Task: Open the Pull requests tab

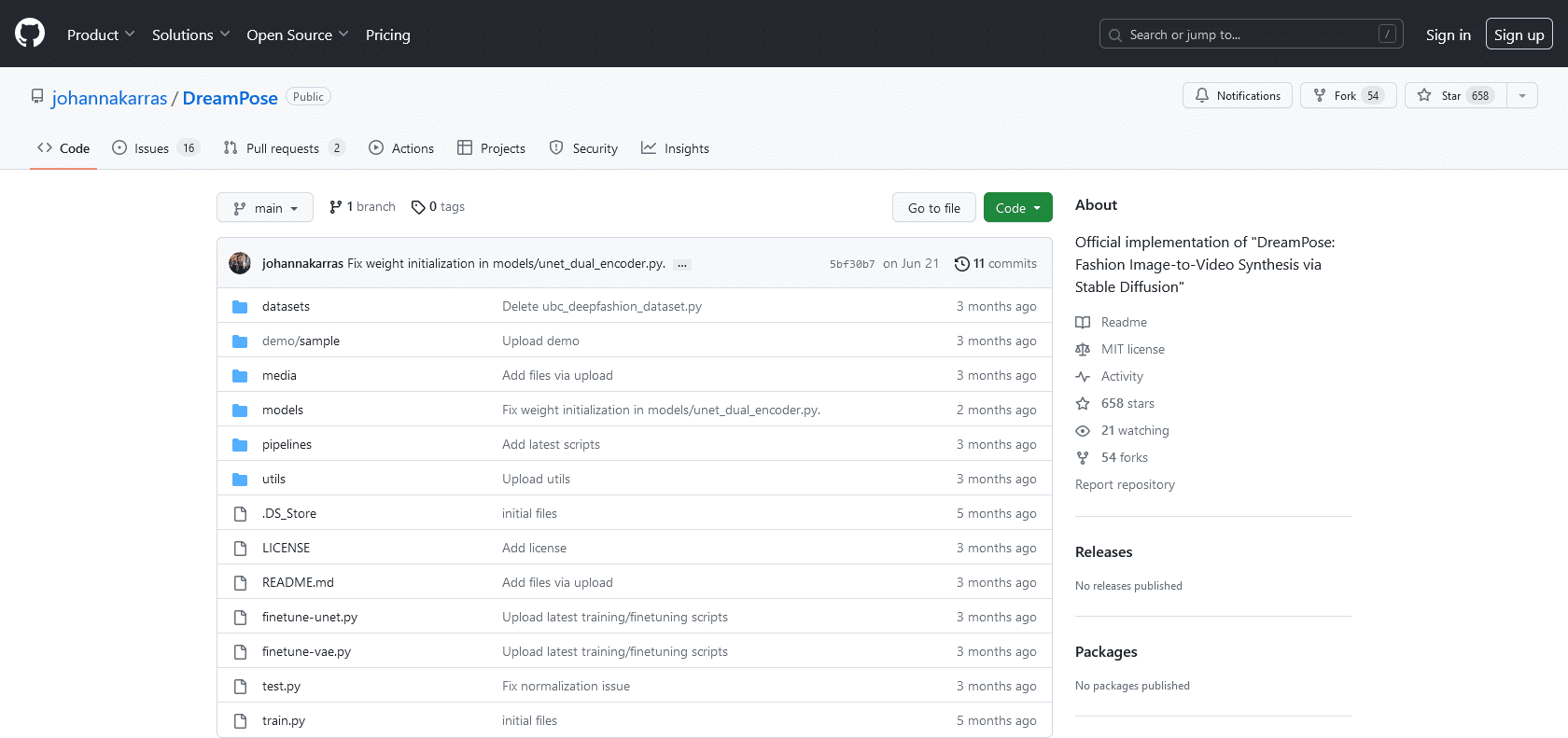Action: point(285,148)
